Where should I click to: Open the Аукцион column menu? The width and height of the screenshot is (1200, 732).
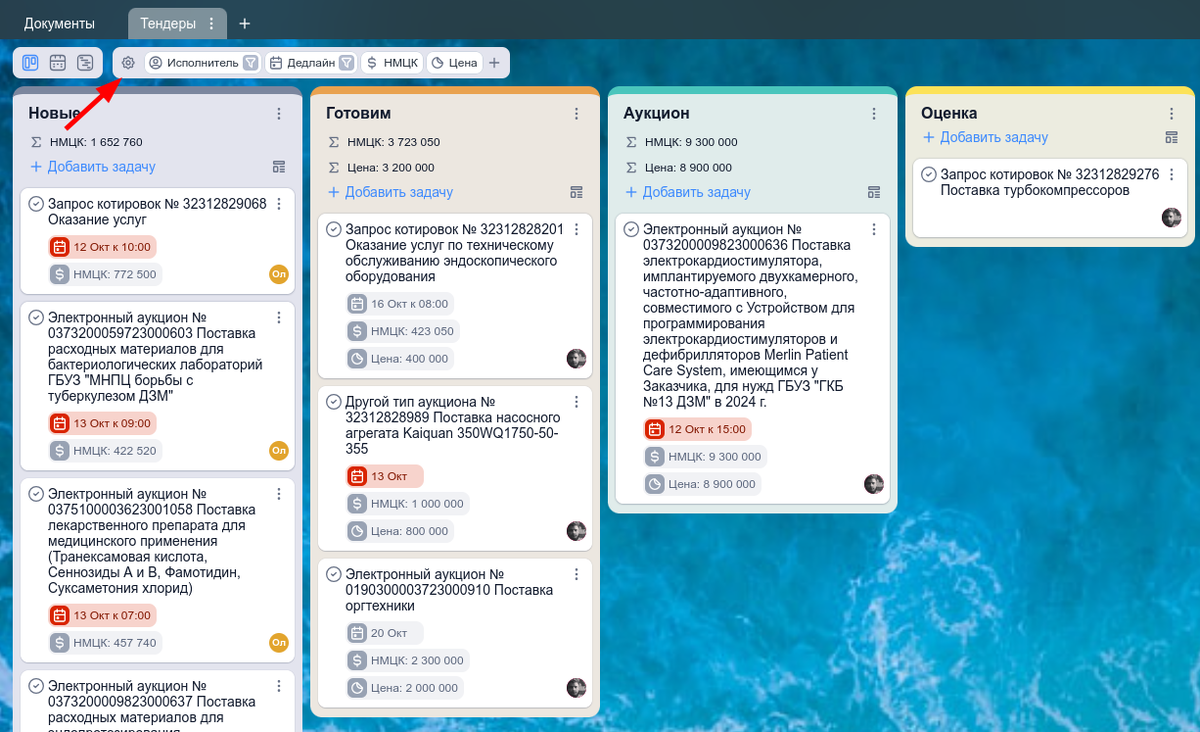874,114
